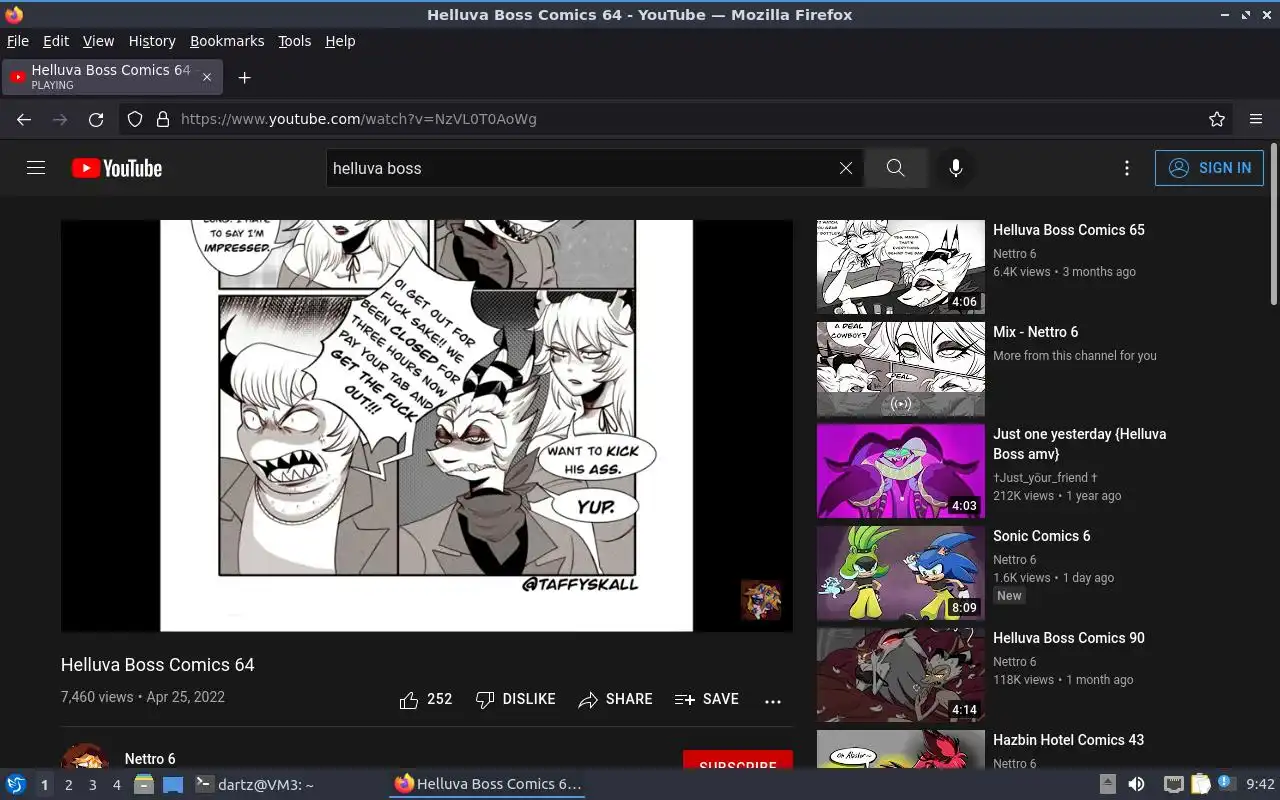This screenshot has width=1280, height=800.
Task: Click the SIGN IN button
Action: (x=1209, y=168)
